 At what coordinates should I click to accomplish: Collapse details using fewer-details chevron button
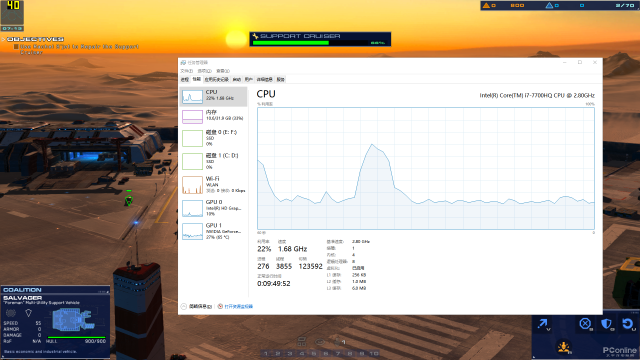tap(184, 306)
